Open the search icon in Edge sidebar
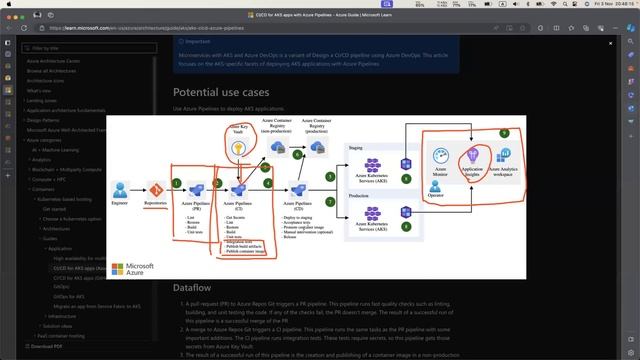 click(631, 42)
